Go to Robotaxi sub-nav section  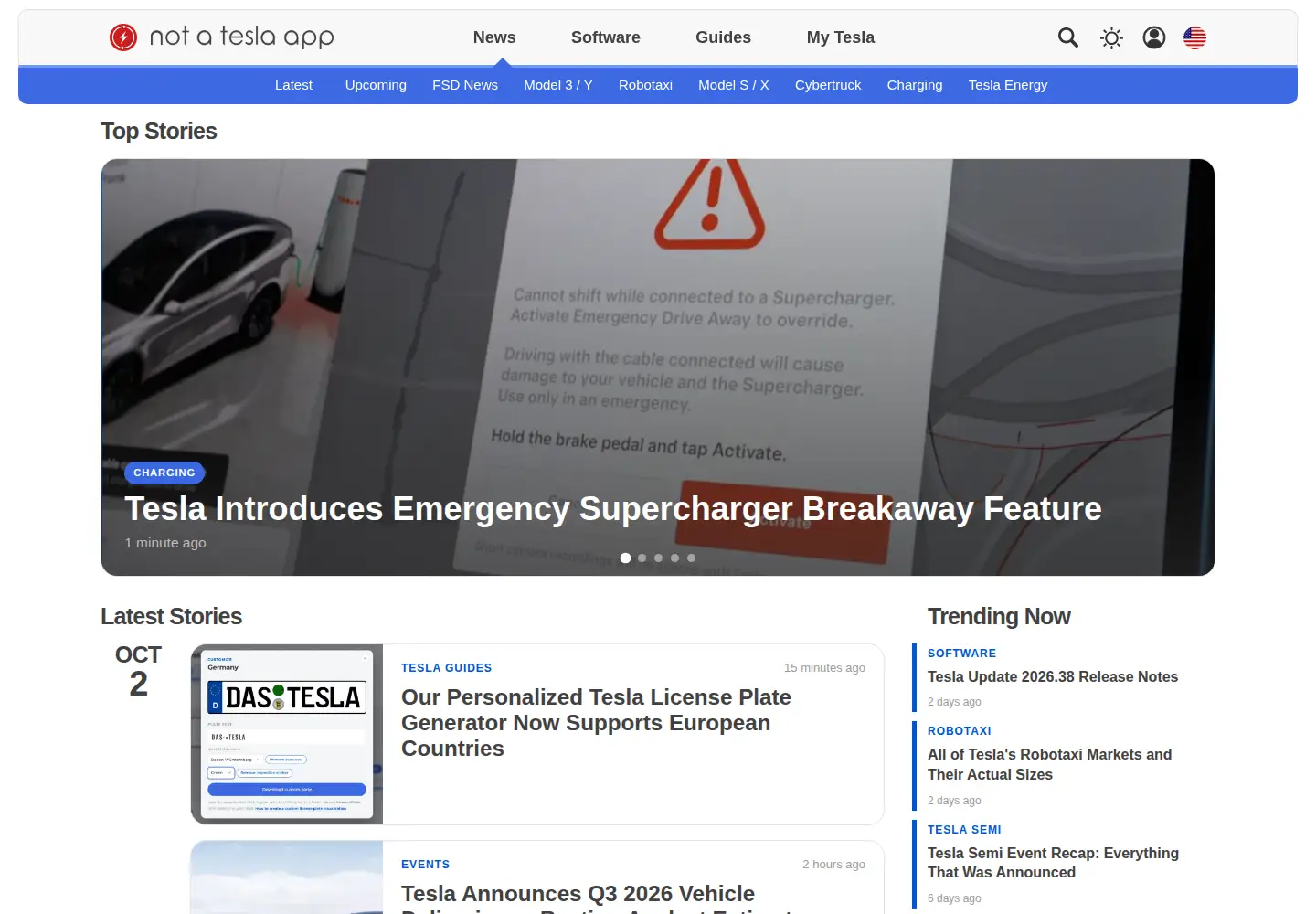click(645, 85)
